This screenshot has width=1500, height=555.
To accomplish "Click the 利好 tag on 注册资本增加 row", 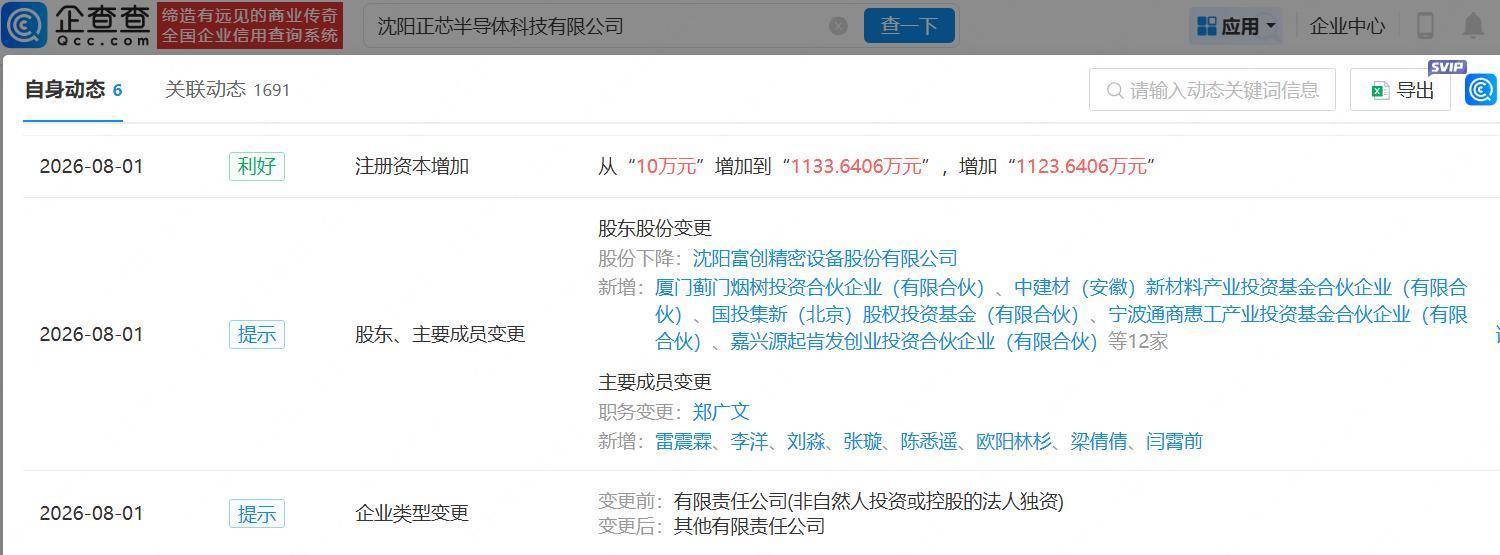I will click(x=256, y=166).
